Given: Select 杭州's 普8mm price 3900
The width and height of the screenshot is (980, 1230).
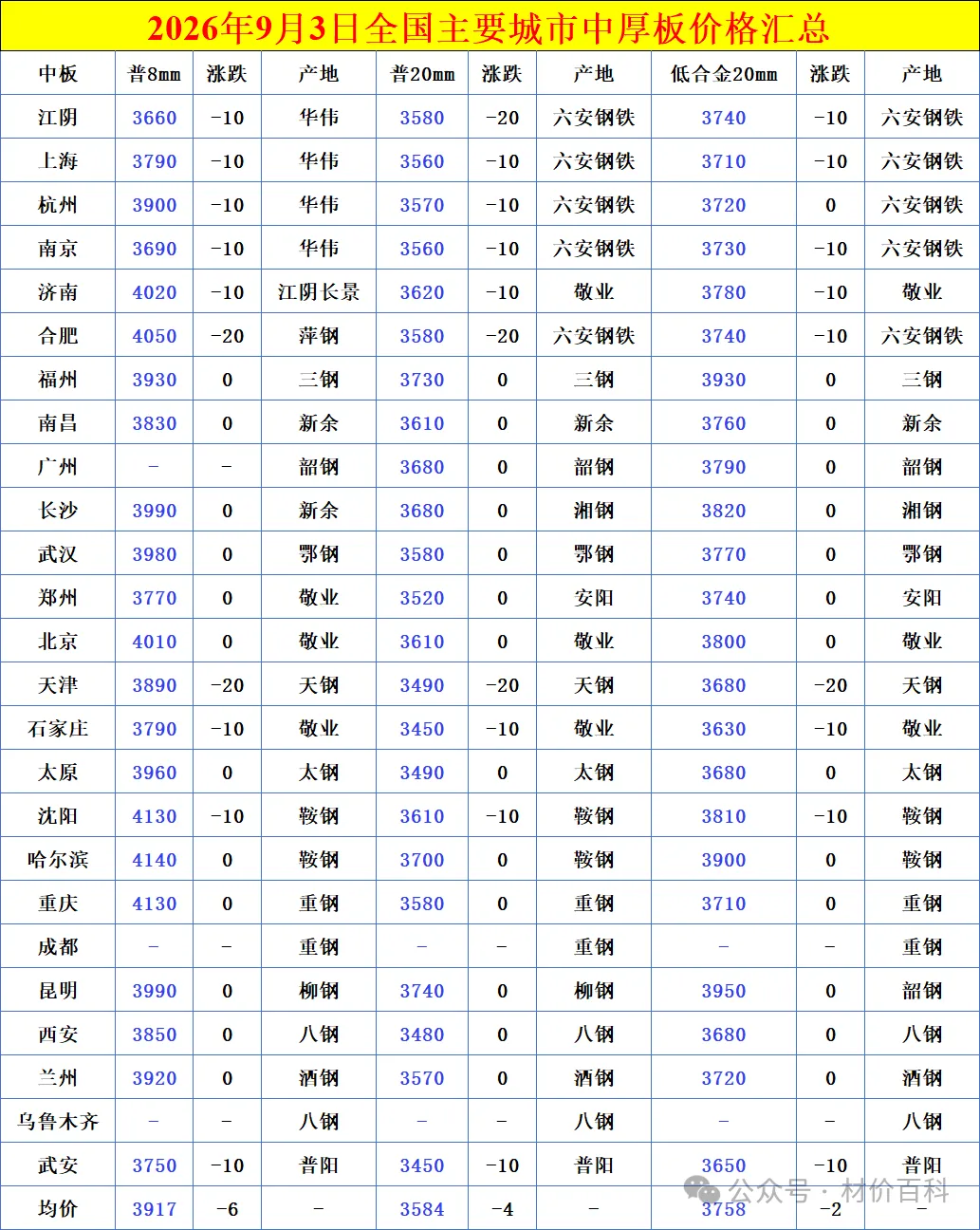Looking at the screenshot, I should click(x=155, y=205).
